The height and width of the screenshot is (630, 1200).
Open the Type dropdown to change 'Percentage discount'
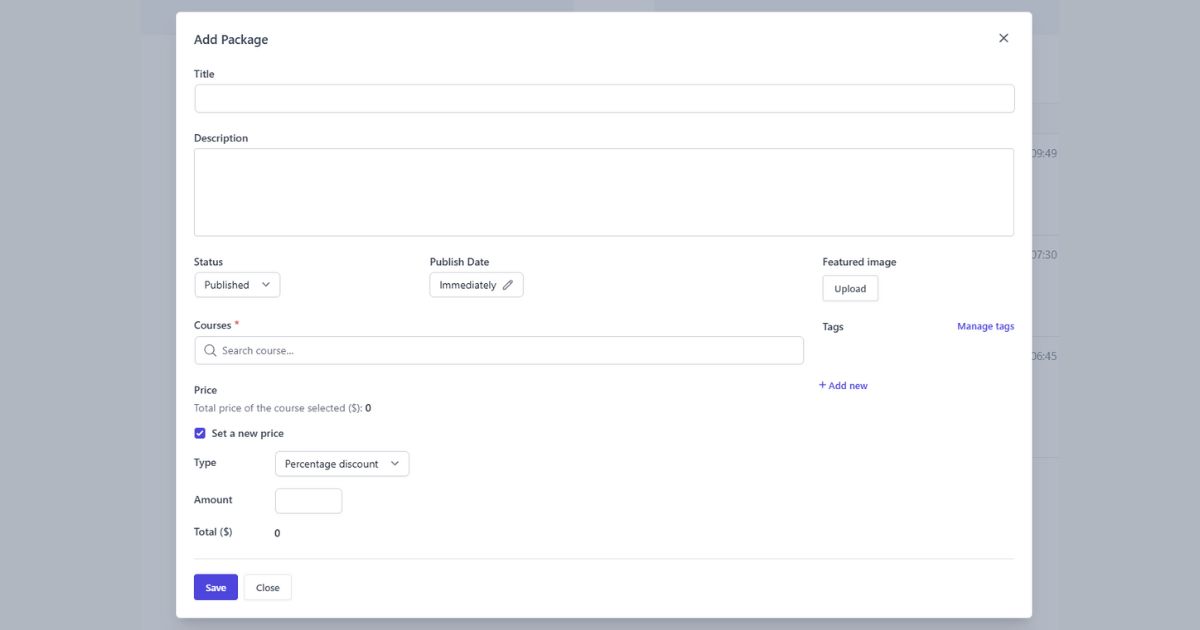click(342, 463)
